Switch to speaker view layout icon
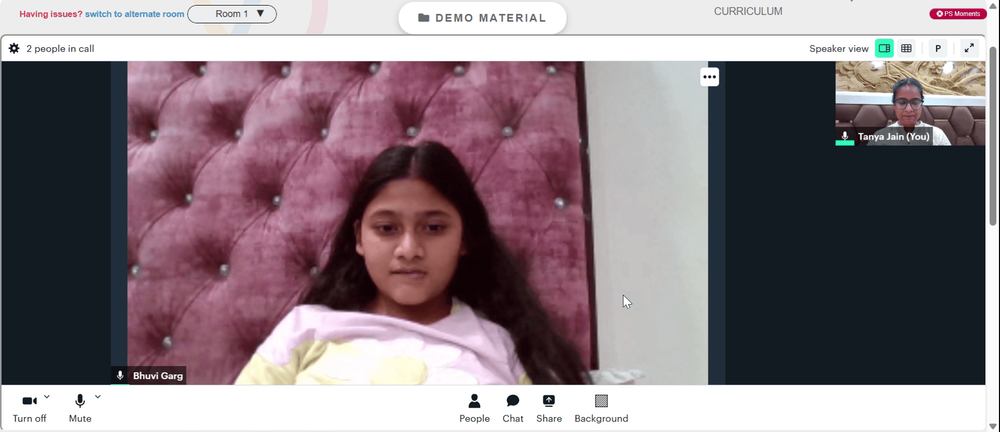 (x=884, y=48)
